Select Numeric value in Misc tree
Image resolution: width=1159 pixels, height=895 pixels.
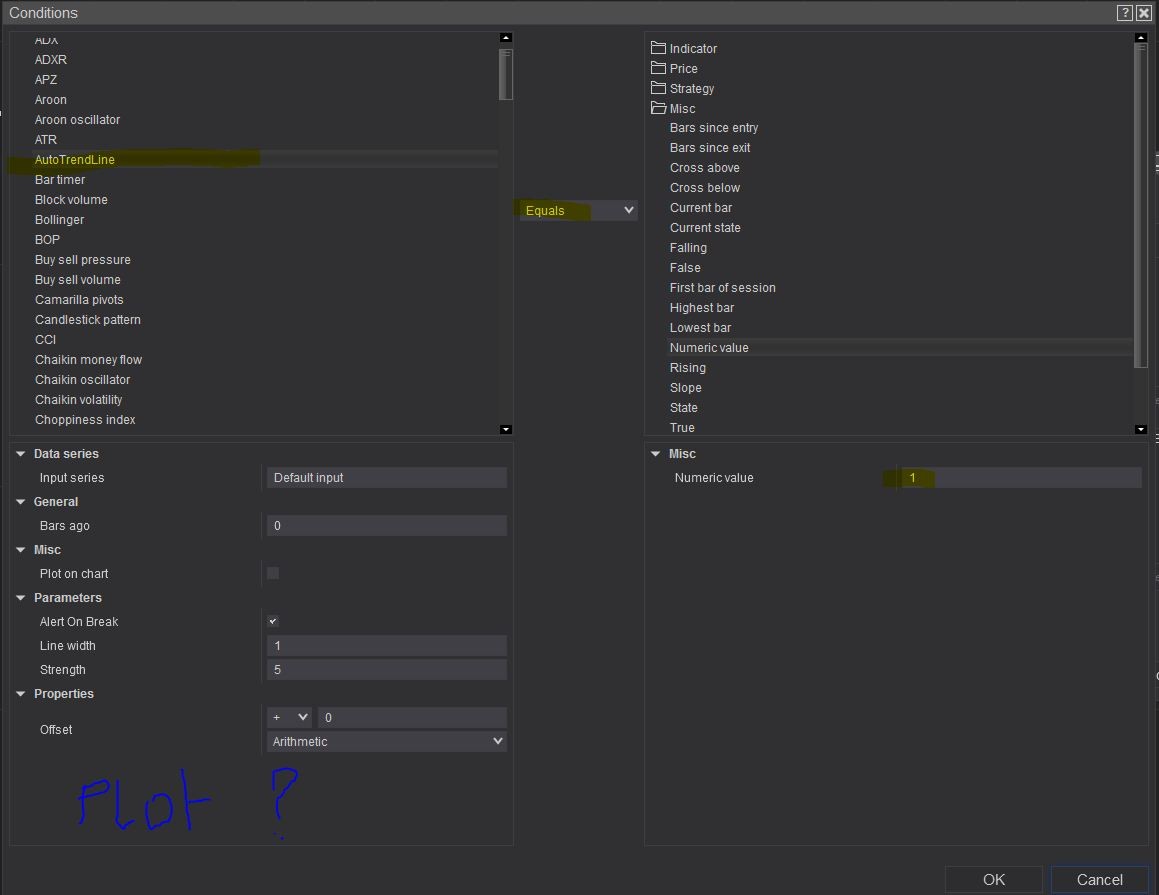(709, 347)
